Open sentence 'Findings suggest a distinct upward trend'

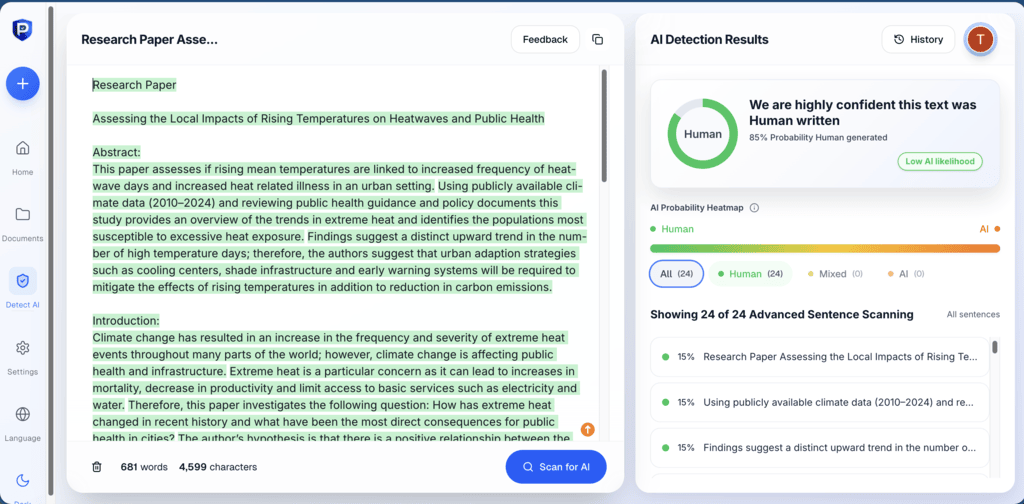[820, 448]
